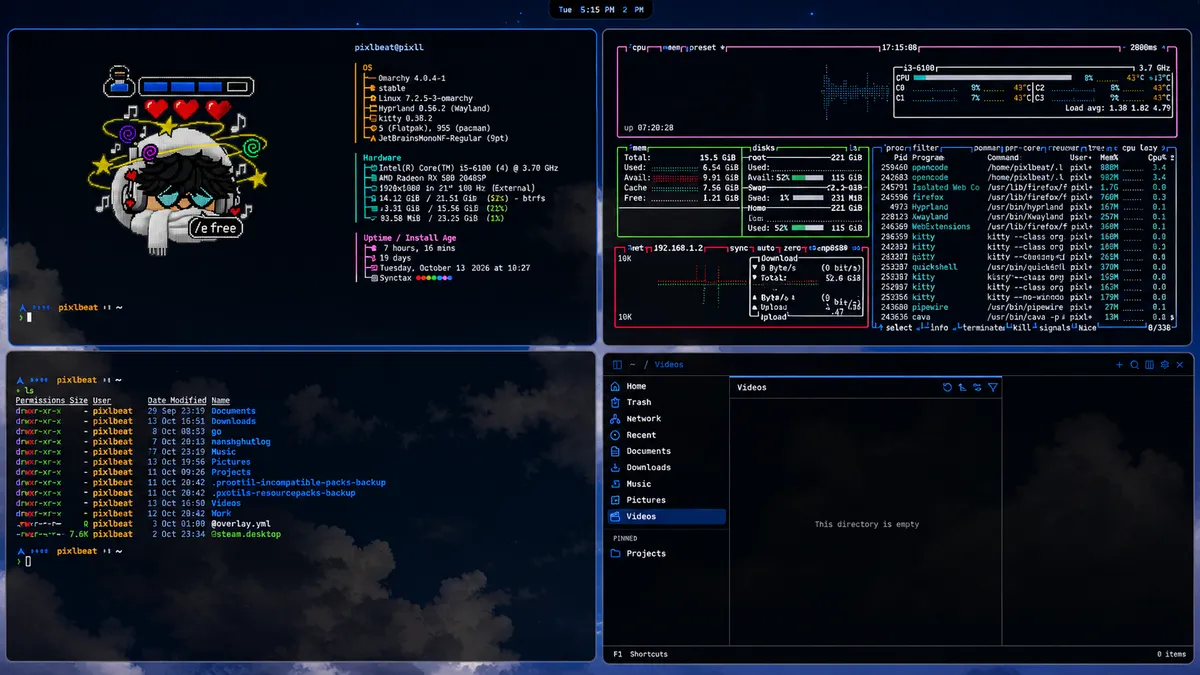Switch layout with the columns view icon
Image resolution: width=1200 pixels, height=675 pixels.
1150,365
